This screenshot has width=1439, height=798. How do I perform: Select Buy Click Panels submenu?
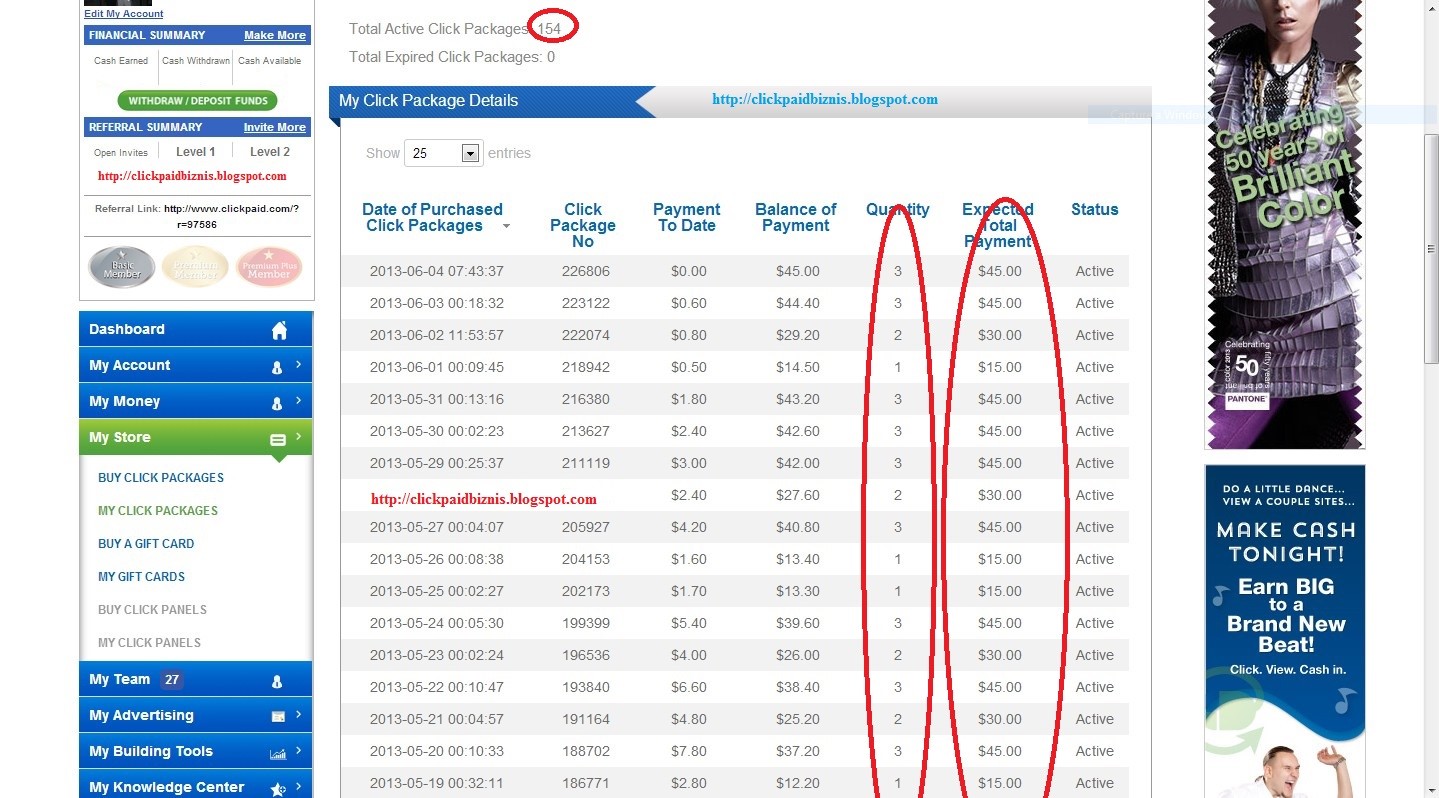[x=152, y=610]
